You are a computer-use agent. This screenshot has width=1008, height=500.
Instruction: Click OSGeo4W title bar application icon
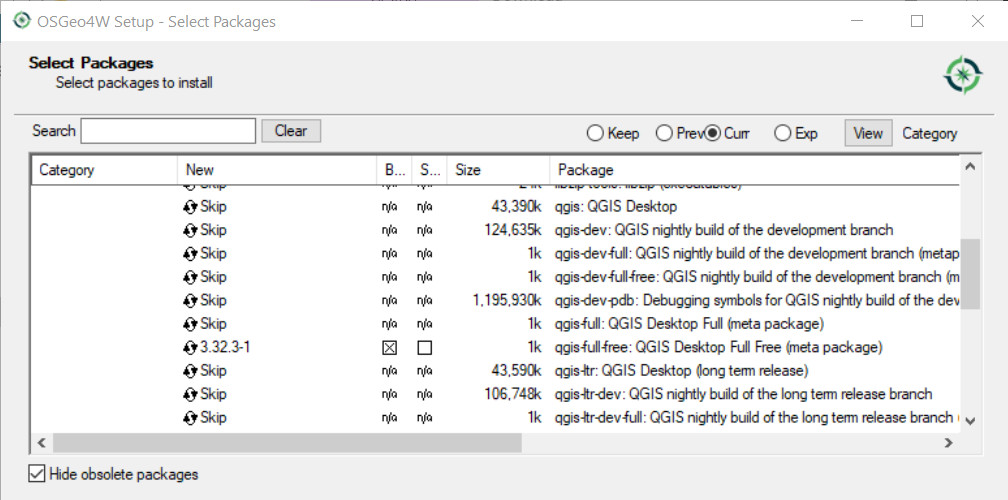coord(22,21)
